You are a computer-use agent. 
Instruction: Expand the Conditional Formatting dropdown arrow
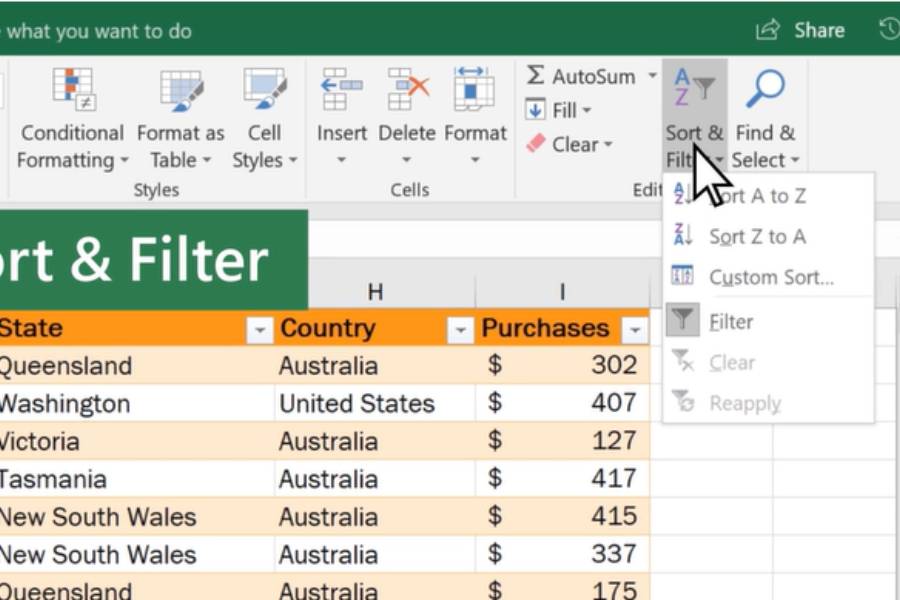pos(125,160)
